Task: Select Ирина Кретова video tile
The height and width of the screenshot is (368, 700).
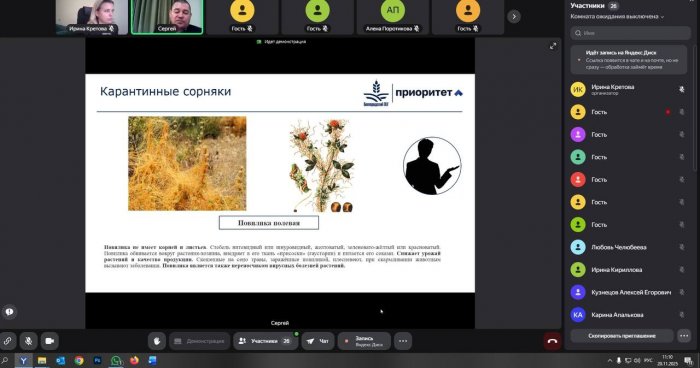Action: pos(92,17)
